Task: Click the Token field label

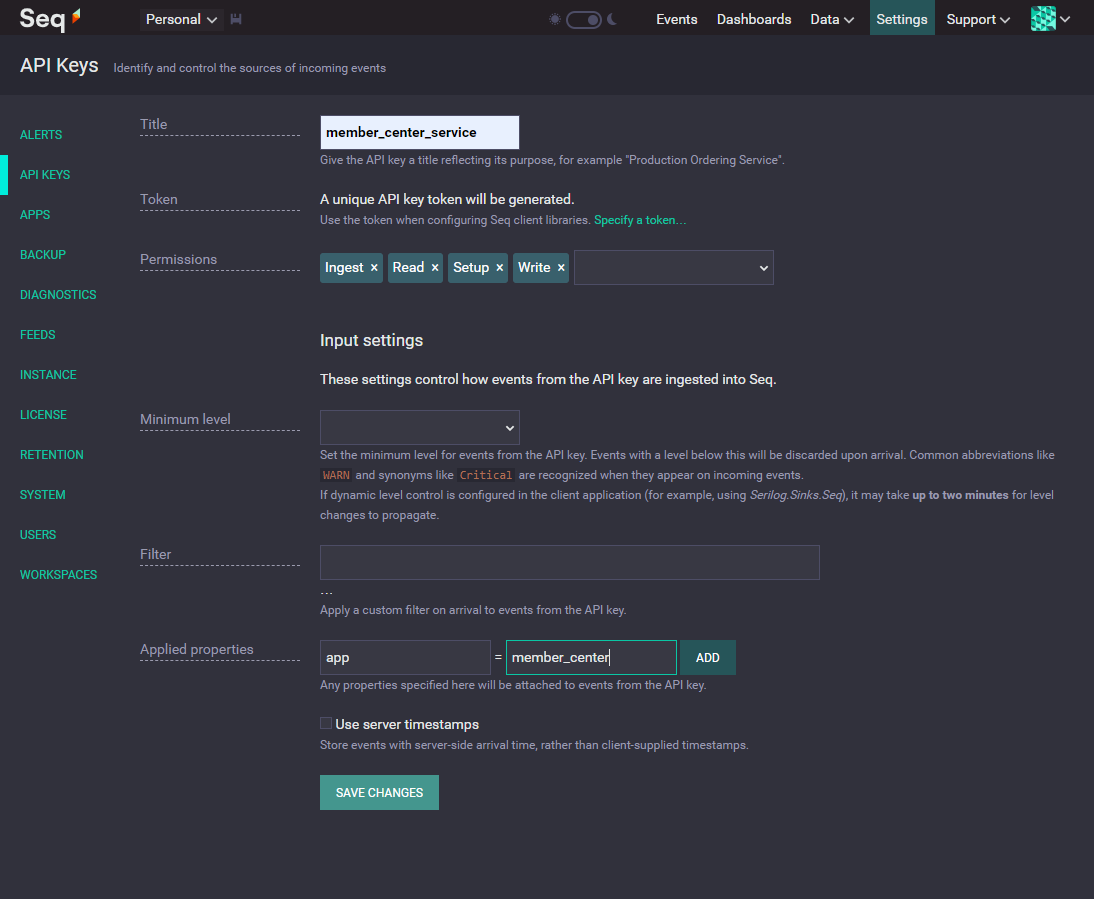Action: (158, 199)
